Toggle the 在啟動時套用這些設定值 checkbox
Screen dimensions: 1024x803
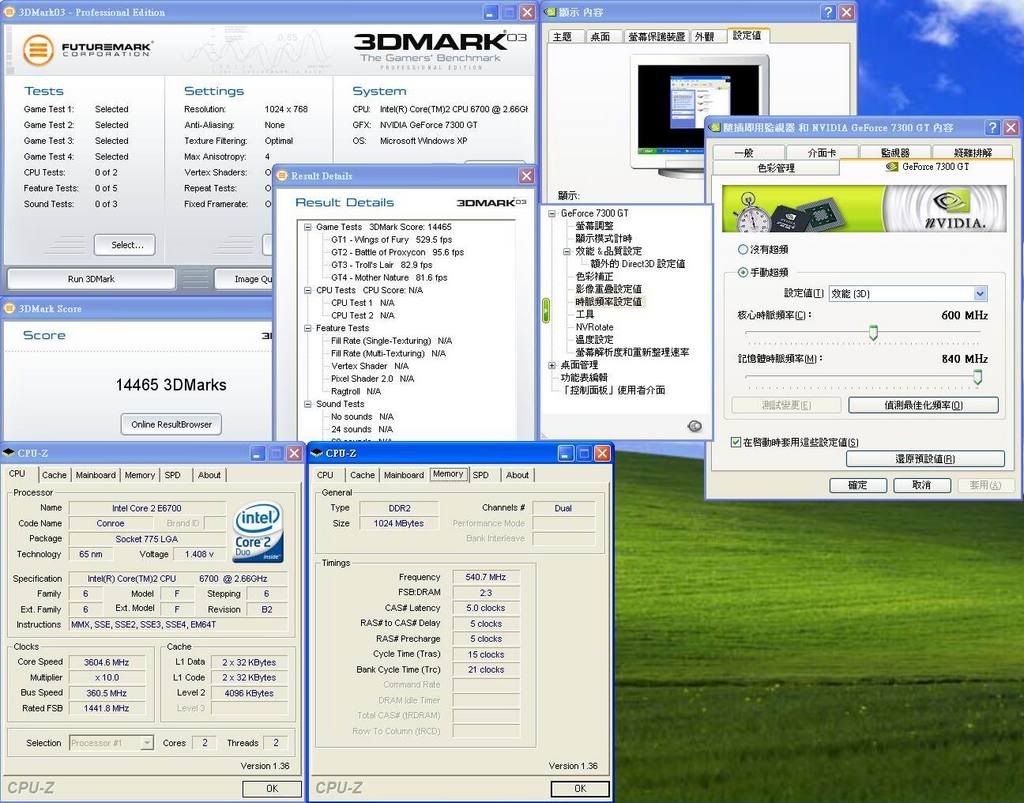pos(736,442)
